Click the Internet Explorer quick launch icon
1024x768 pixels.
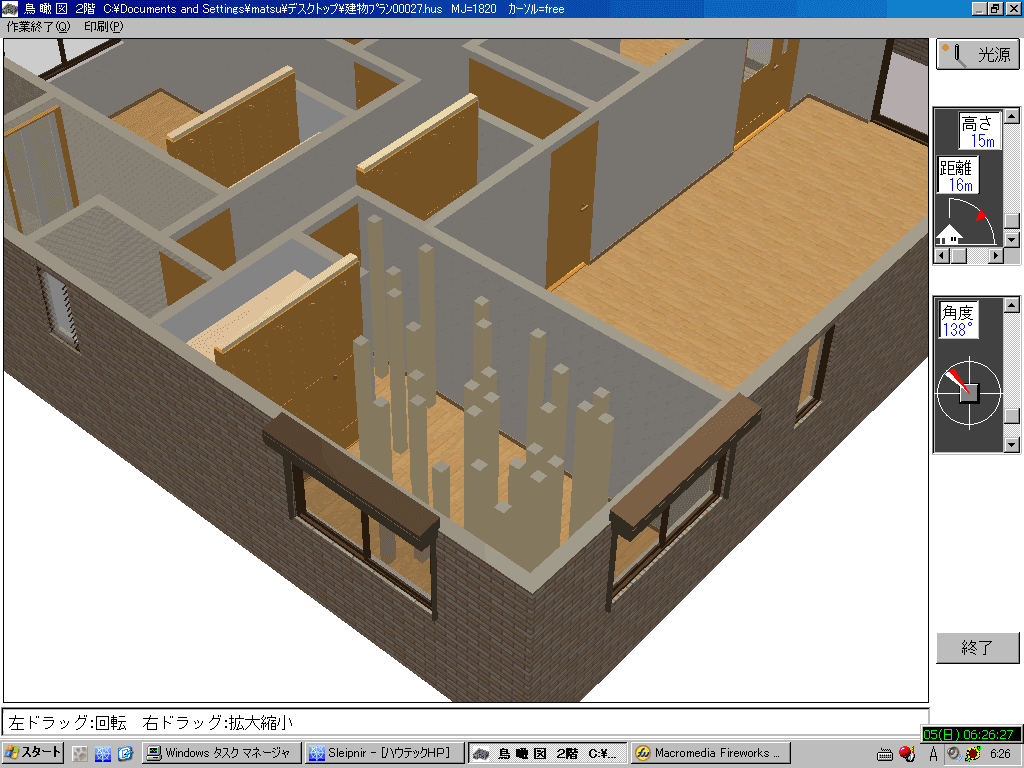(x=125, y=753)
